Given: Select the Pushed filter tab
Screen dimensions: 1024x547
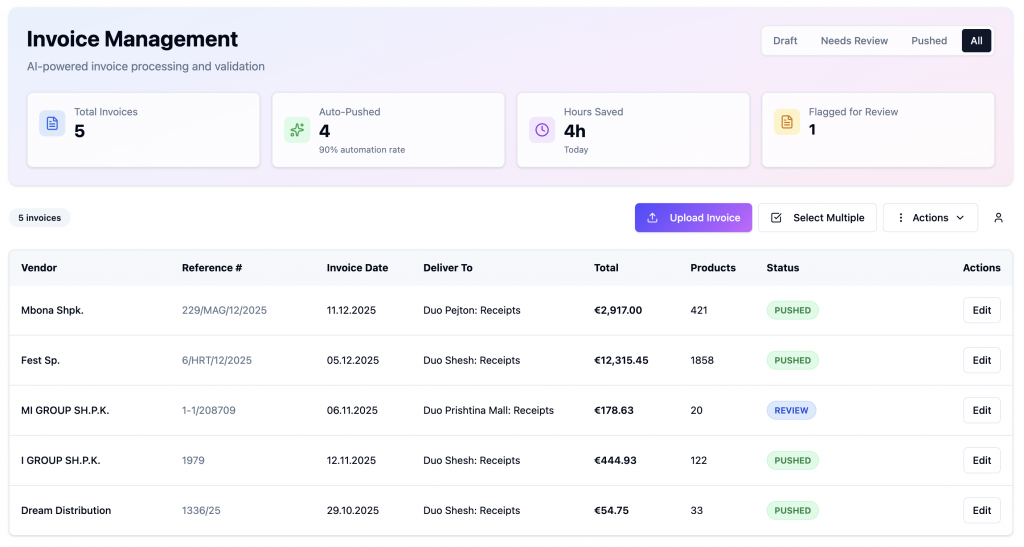Looking at the screenshot, I should tap(929, 40).
